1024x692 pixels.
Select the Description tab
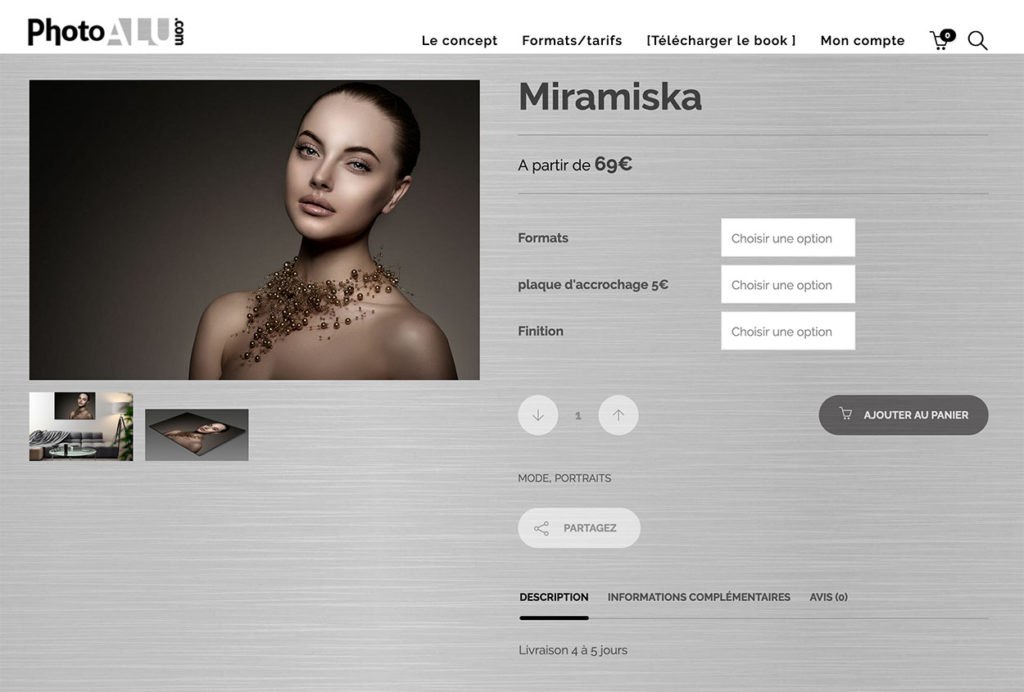coord(554,597)
